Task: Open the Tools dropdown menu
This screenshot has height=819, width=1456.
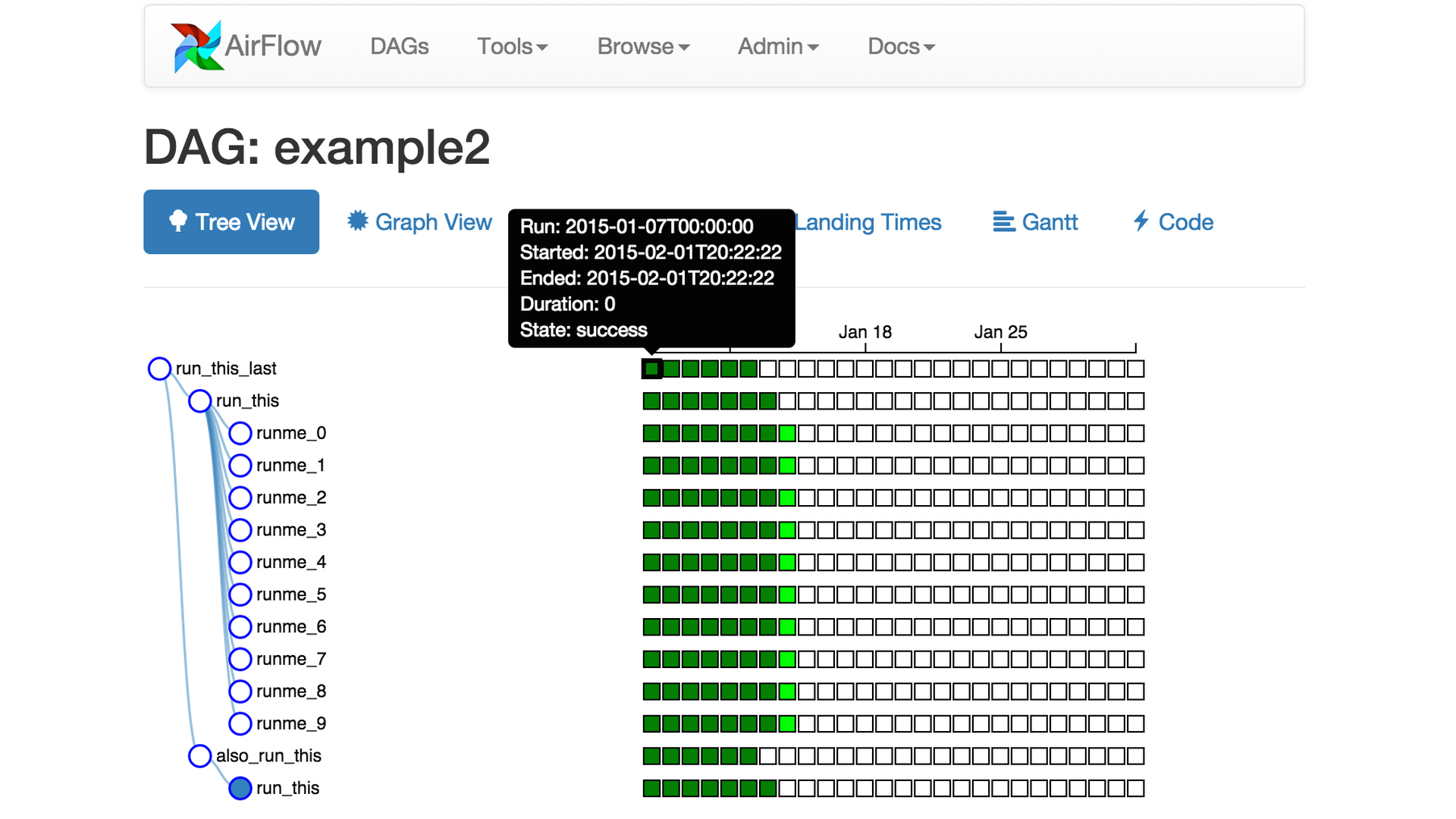Action: point(512,46)
